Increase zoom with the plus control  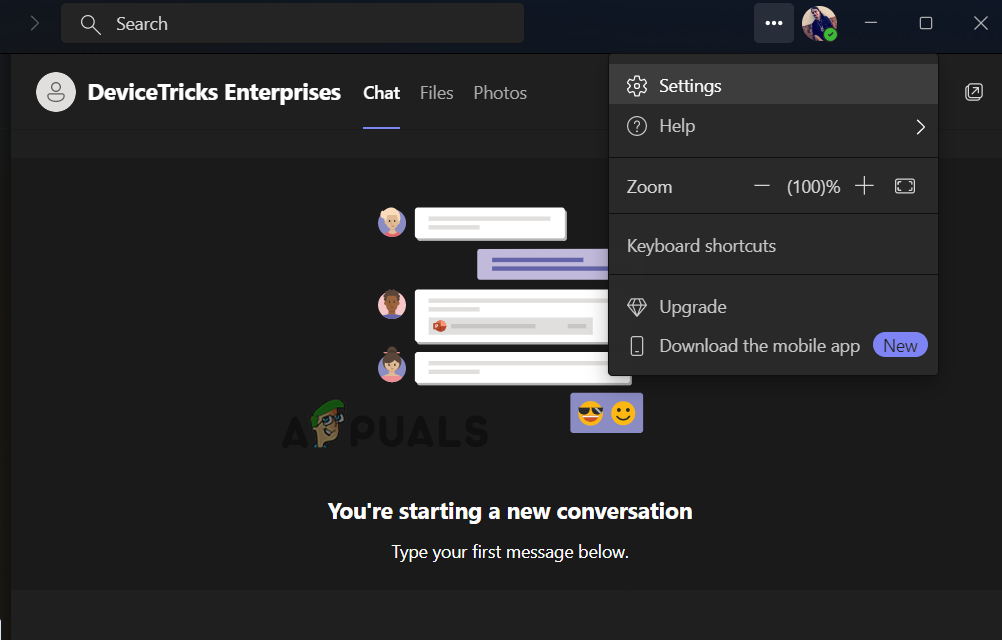click(x=864, y=185)
